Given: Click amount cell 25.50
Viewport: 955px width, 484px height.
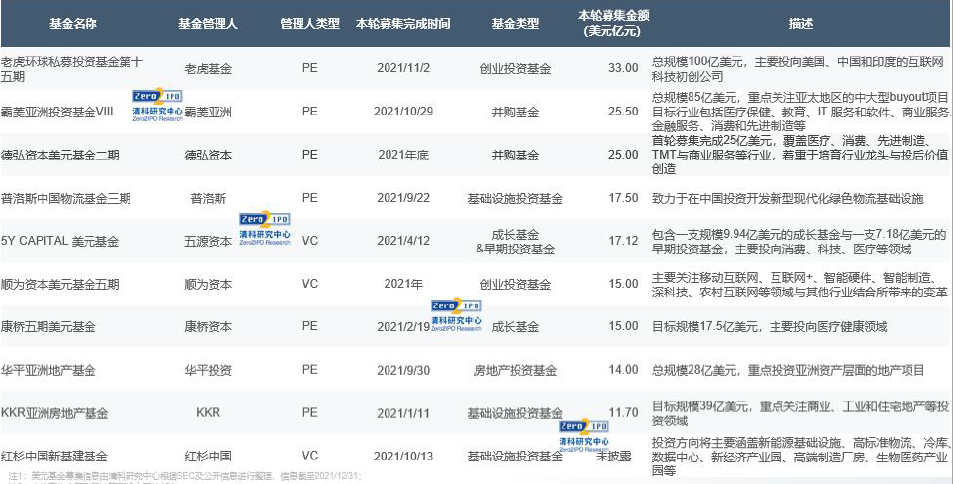Looking at the screenshot, I should [x=623, y=111].
